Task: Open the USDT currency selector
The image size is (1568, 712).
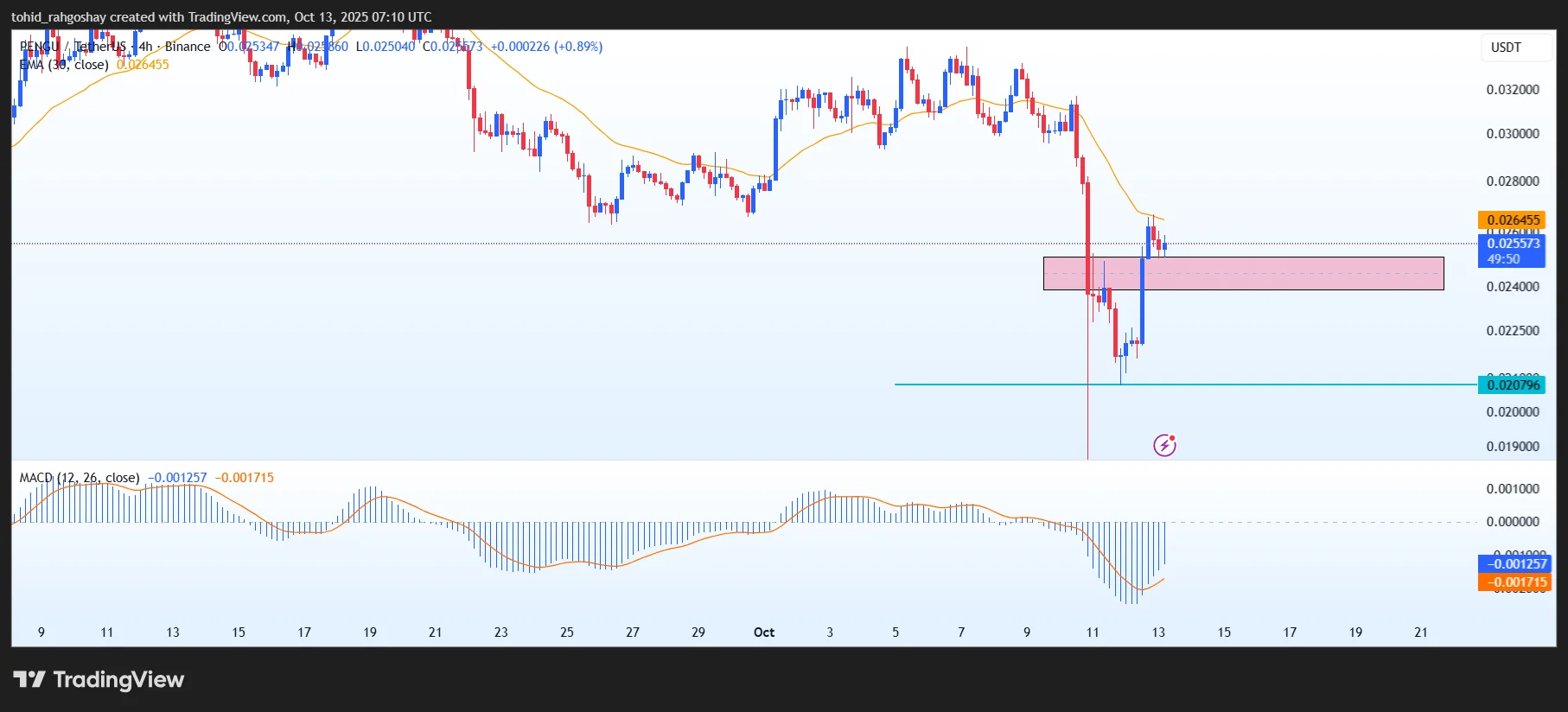Action: click(x=1506, y=48)
